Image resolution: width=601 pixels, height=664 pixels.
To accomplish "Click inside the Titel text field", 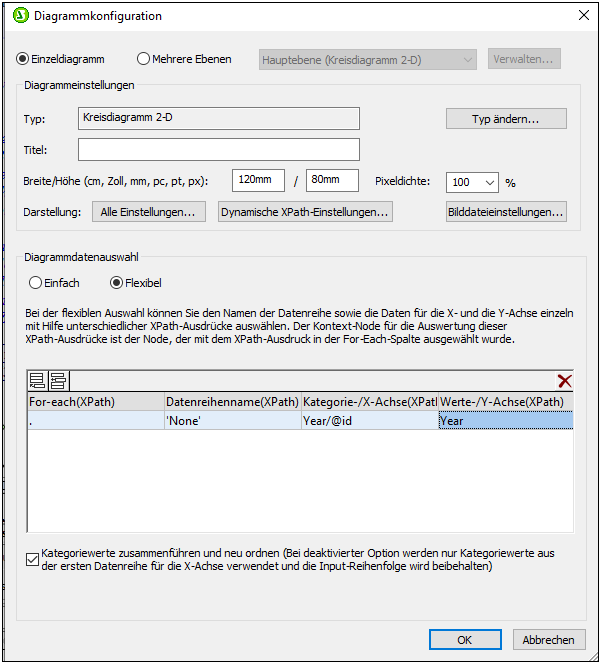I will click(218, 150).
